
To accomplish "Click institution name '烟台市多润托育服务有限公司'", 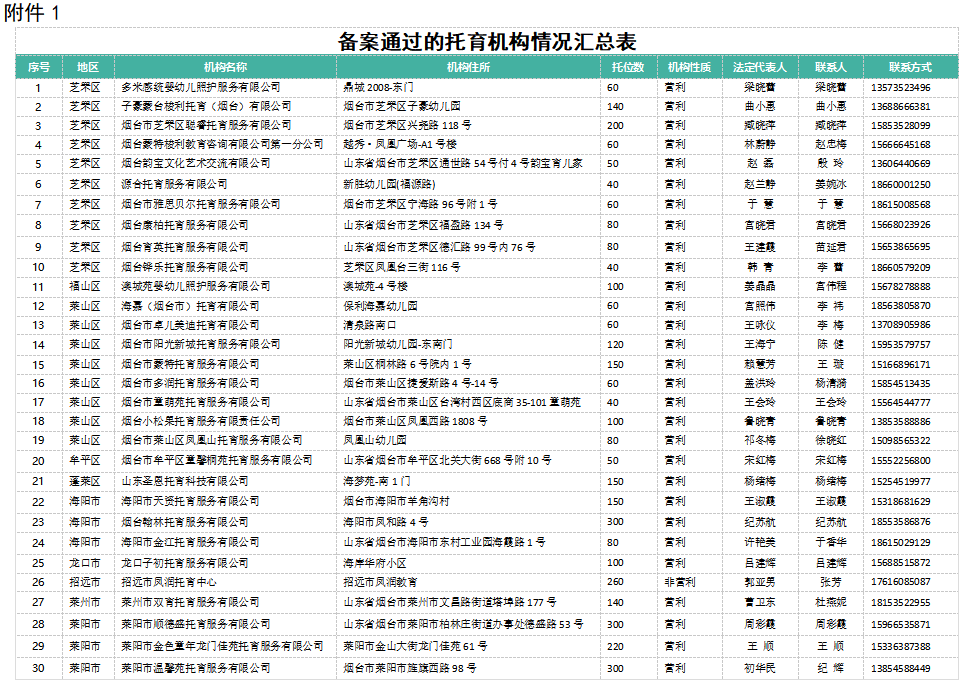I will tap(190, 383).
